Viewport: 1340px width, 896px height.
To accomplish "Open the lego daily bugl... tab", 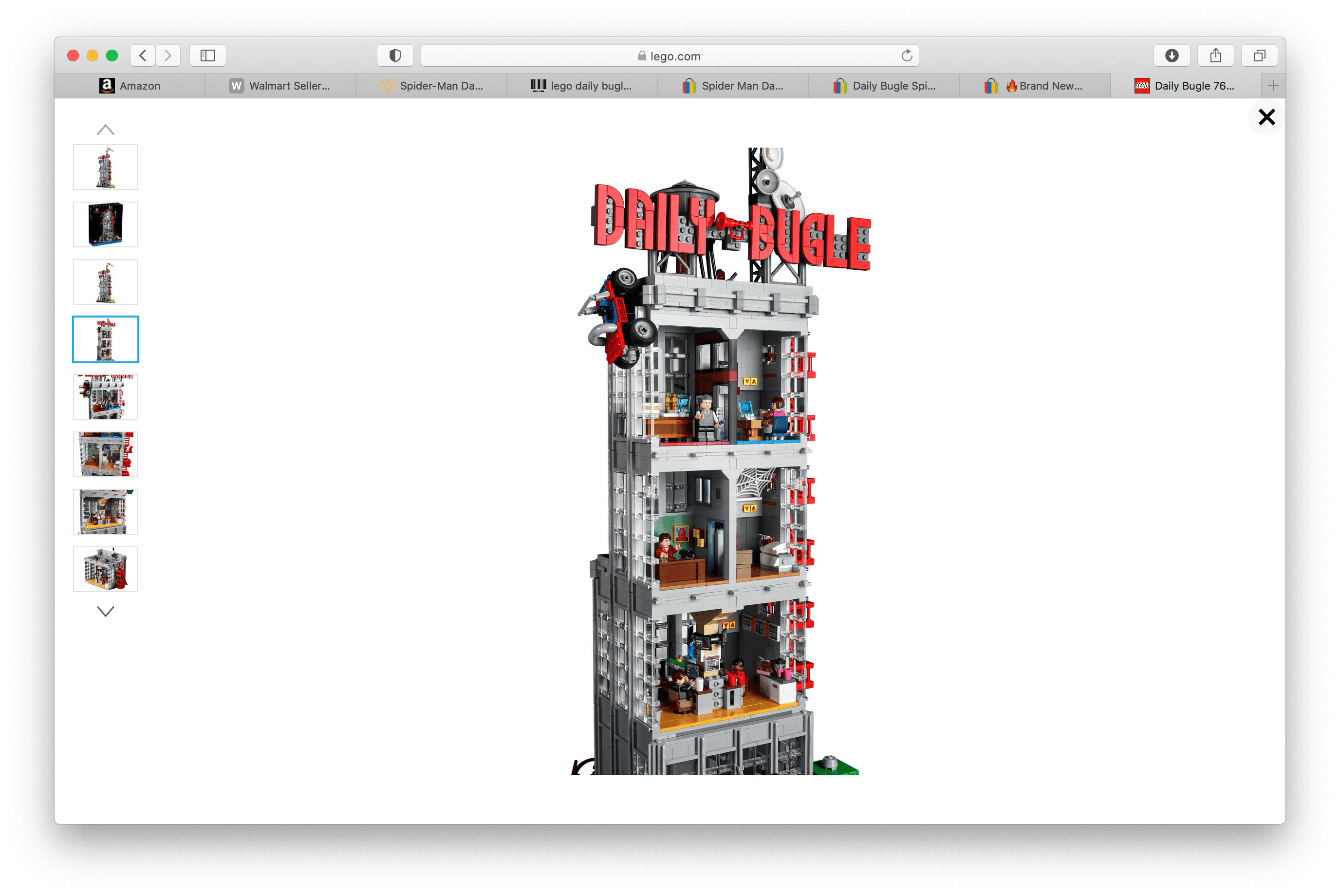I will click(x=582, y=86).
